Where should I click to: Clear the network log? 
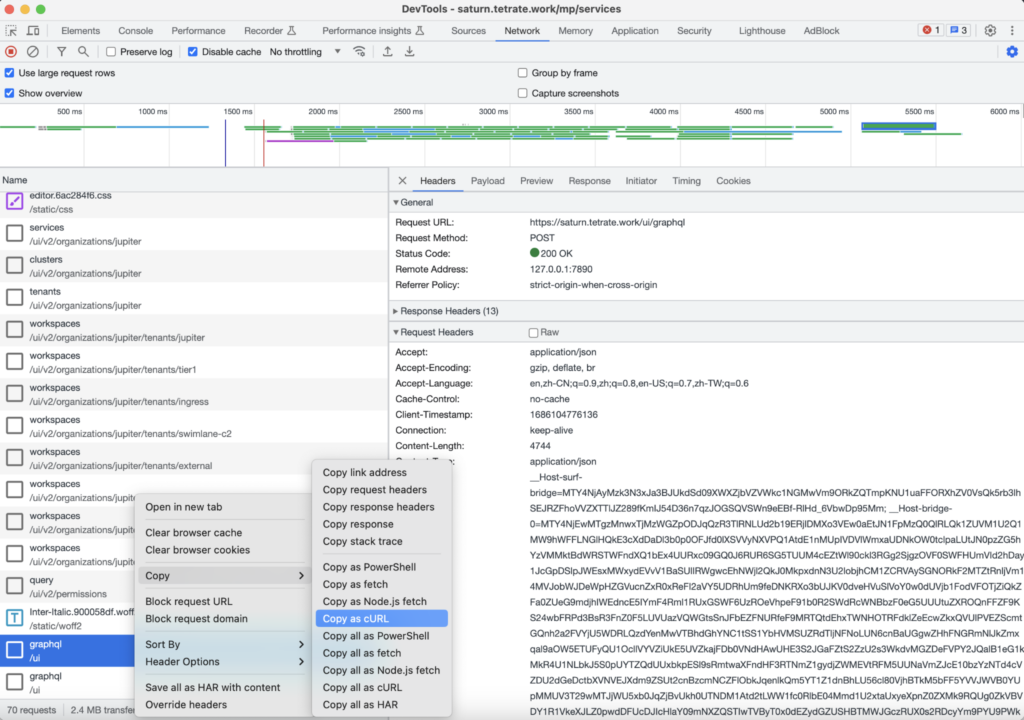(x=33, y=52)
